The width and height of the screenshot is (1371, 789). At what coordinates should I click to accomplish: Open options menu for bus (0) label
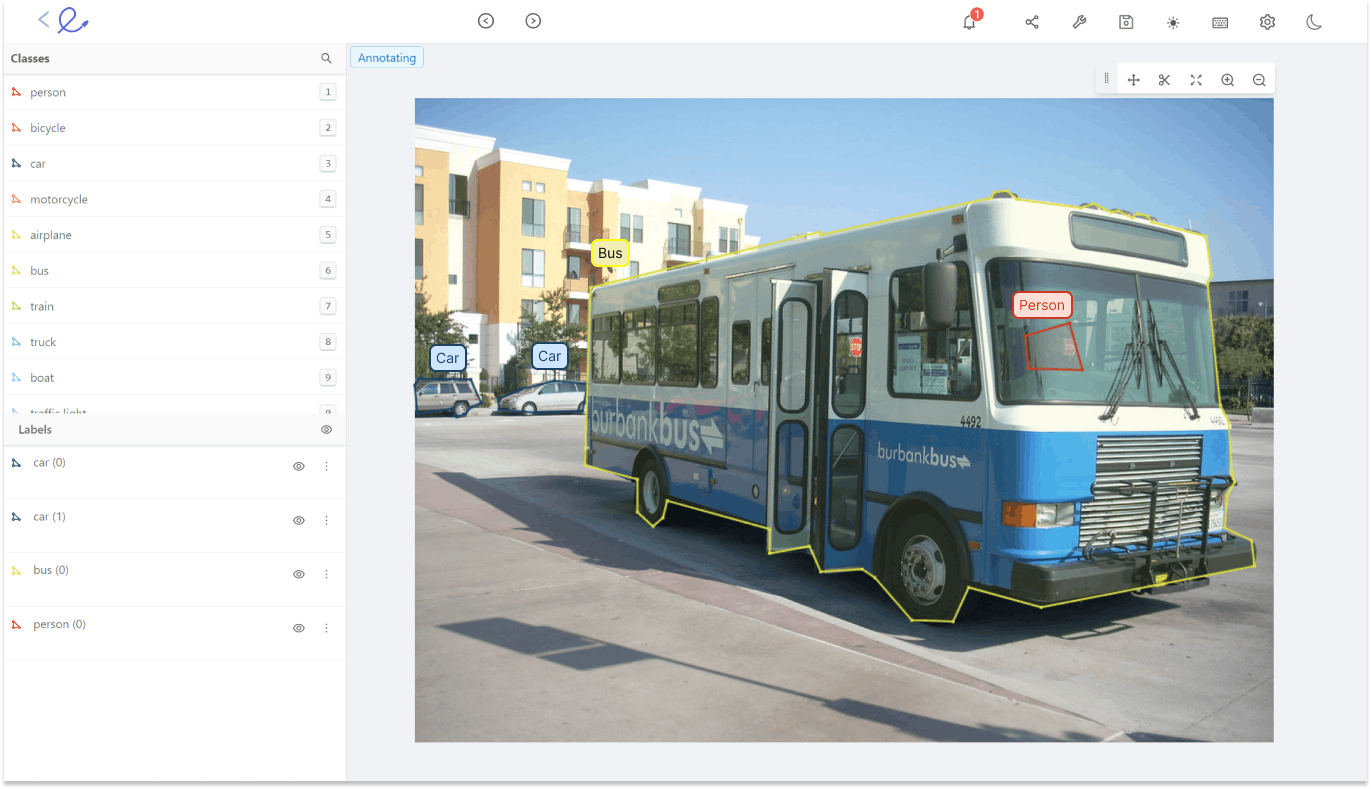coord(326,574)
